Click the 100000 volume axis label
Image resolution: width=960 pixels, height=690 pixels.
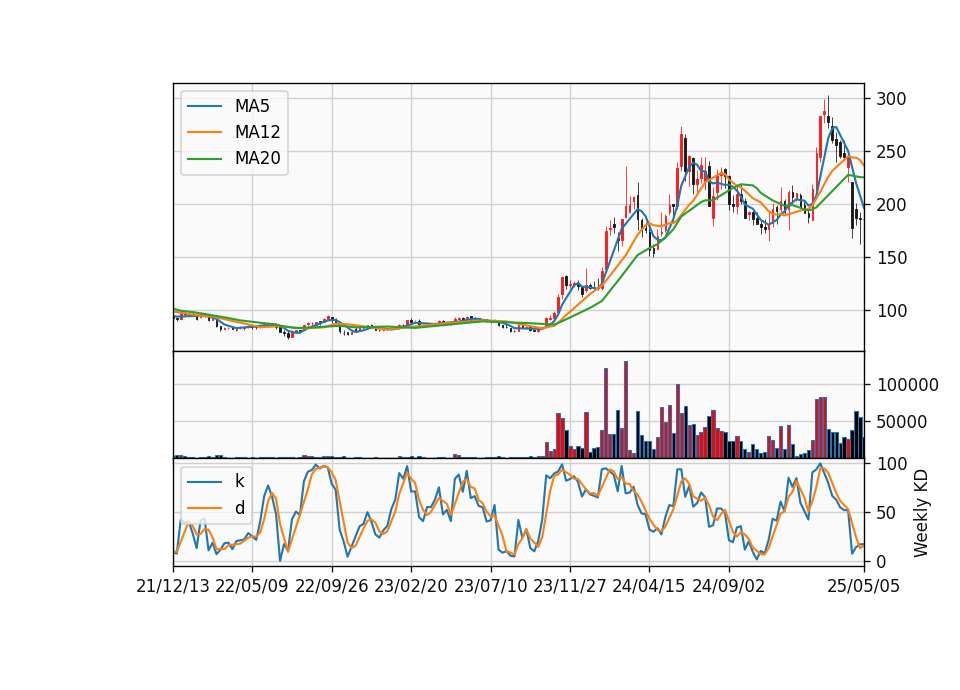coord(907,384)
